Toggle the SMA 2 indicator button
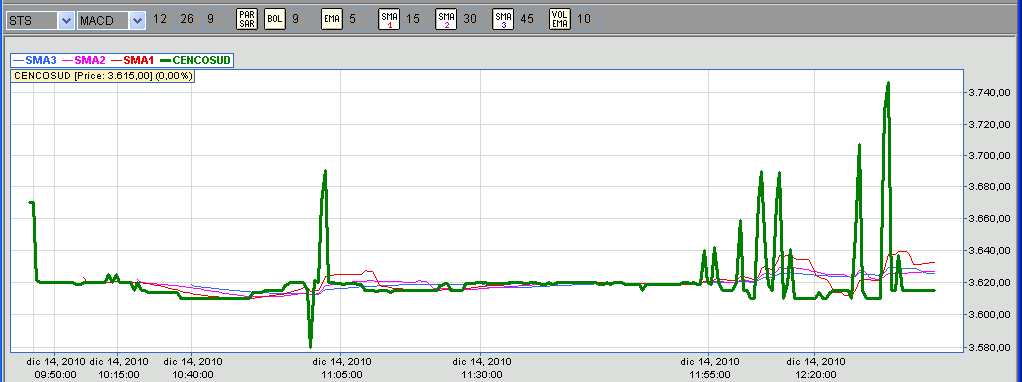 446,19
